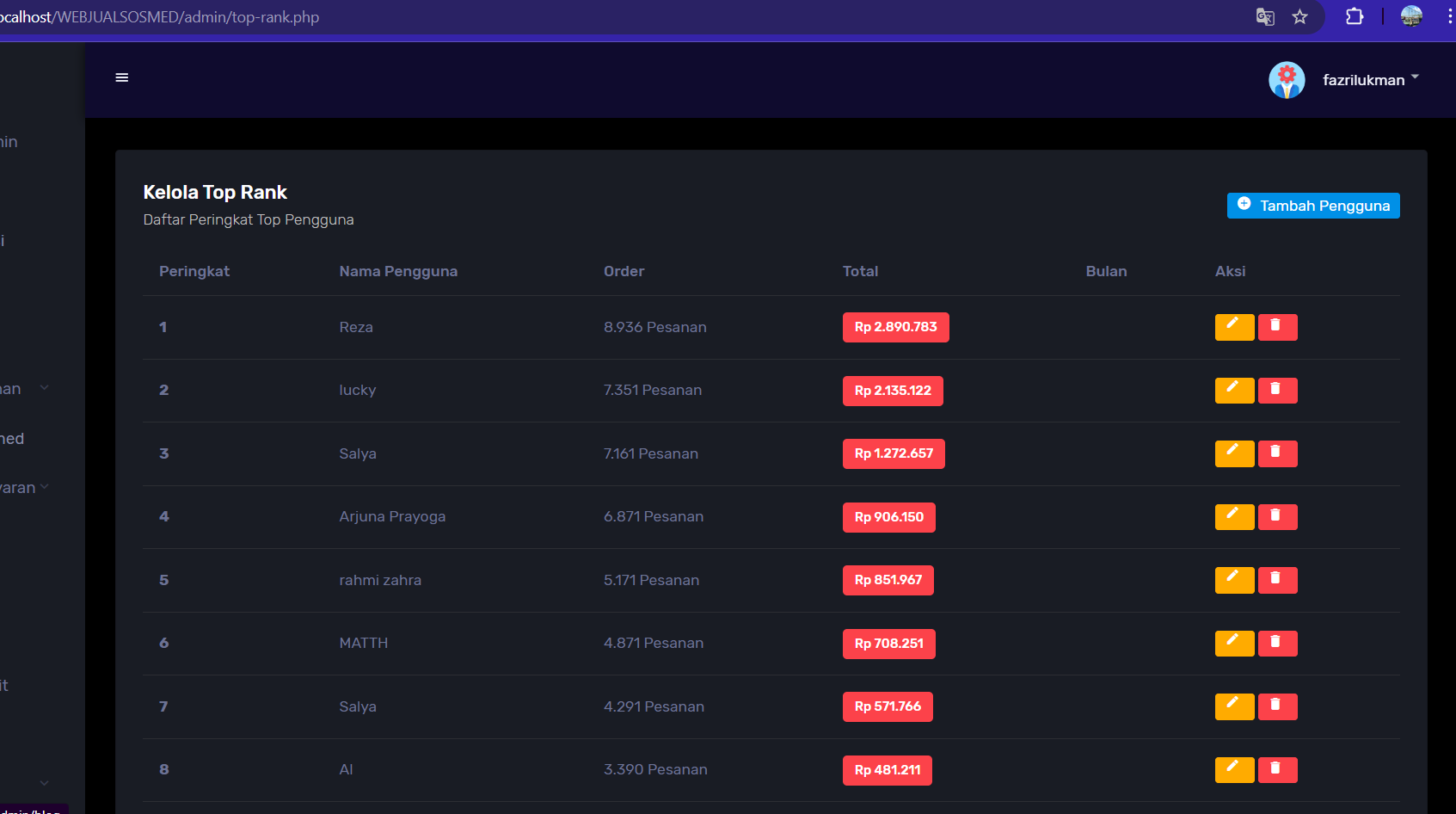Image resolution: width=1456 pixels, height=814 pixels.
Task: Delete the lucky row with trash icon
Action: pos(1277,391)
